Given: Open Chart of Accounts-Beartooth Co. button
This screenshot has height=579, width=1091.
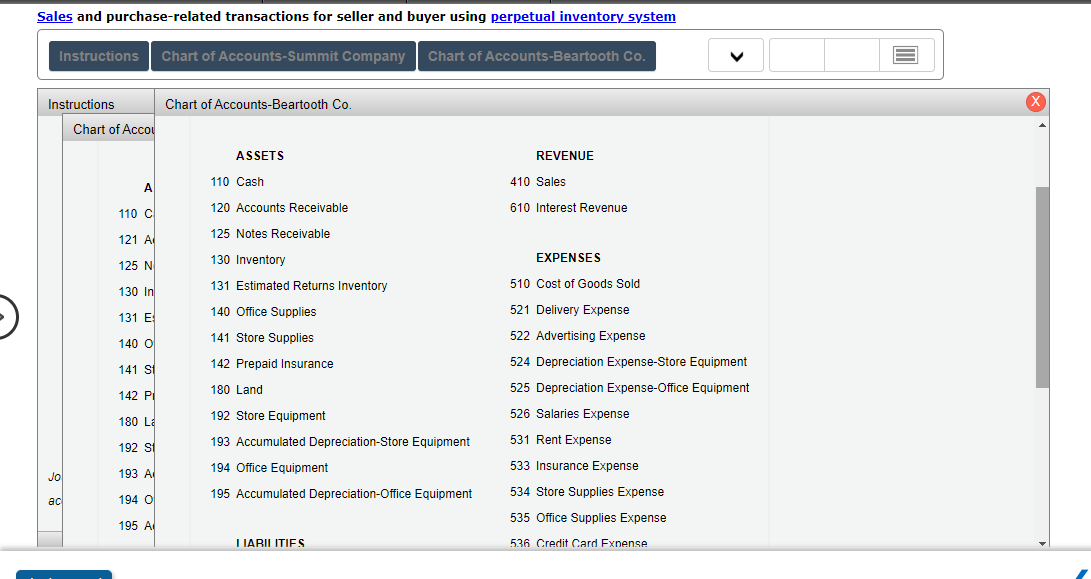Looking at the screenshot, I should (536, 56).
